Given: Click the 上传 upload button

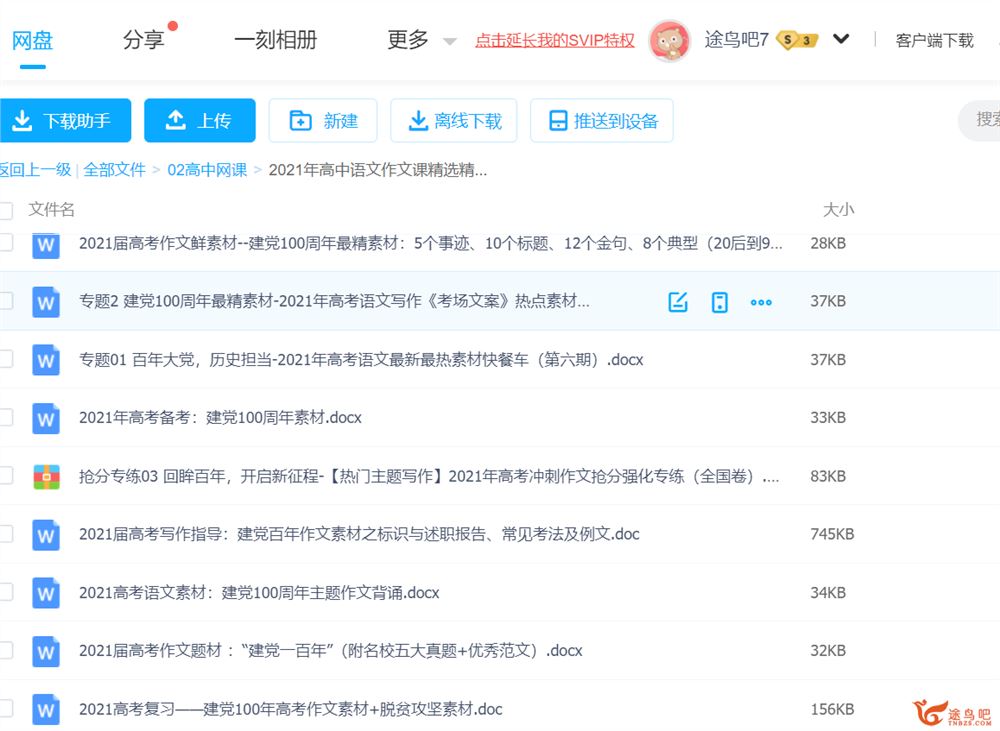Looking at the screenshot, I should pos(200,121).
